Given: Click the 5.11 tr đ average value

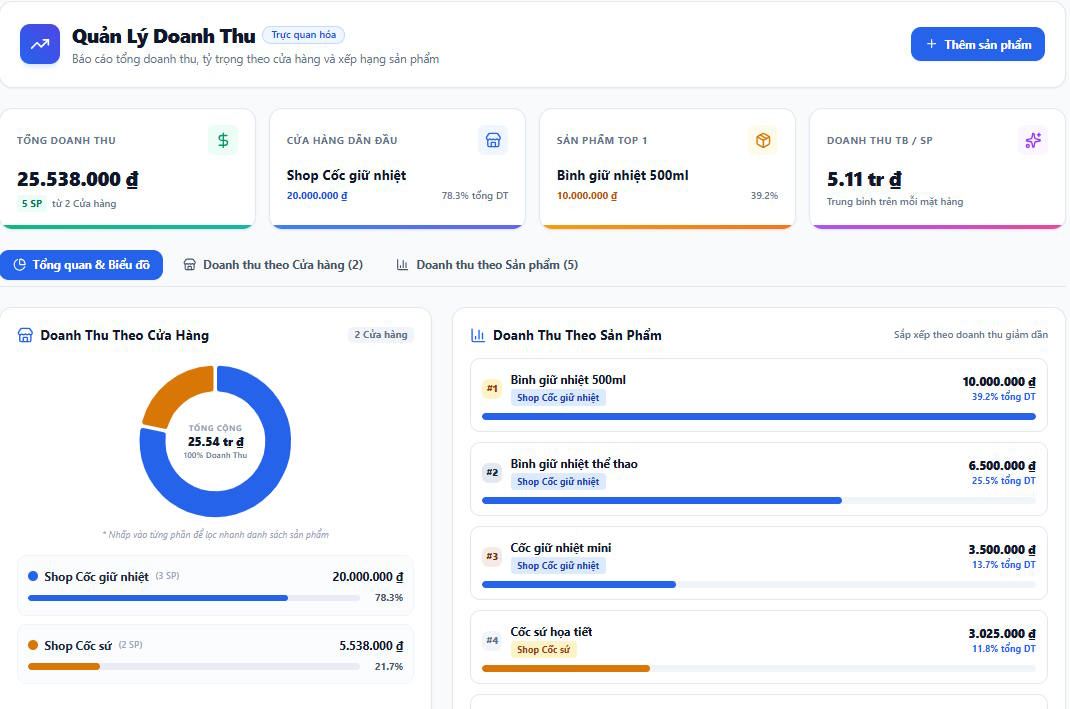Looking at the screenshot, I should click(x=864, y=179).
